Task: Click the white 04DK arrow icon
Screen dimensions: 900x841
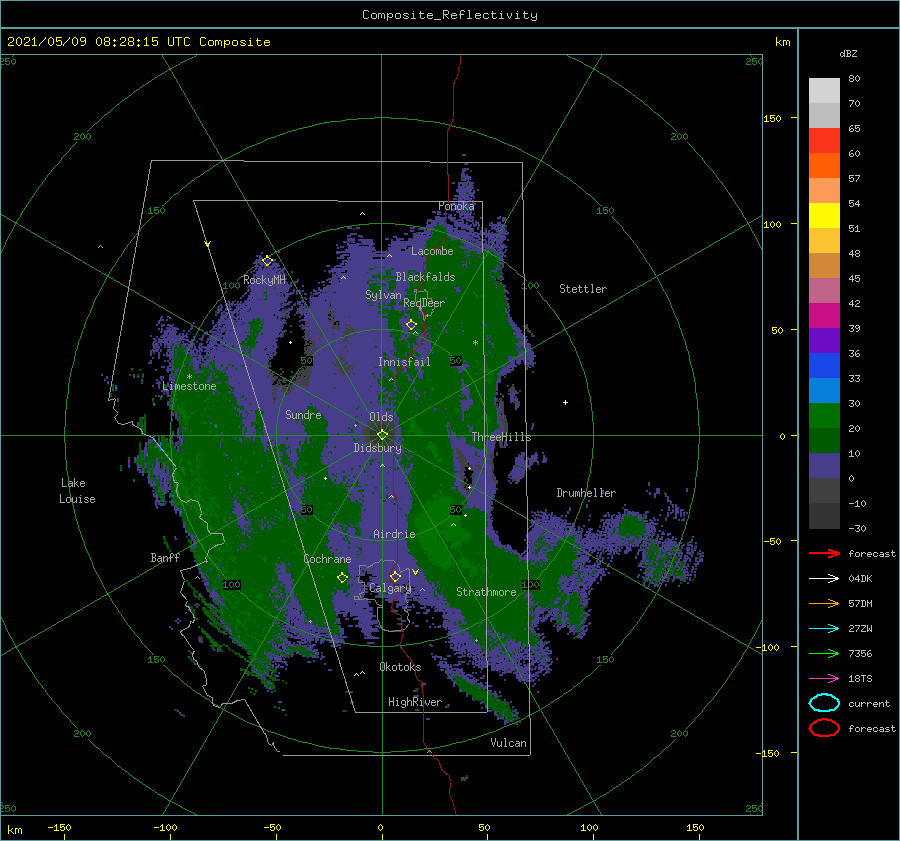Action: tap(824, 578)
